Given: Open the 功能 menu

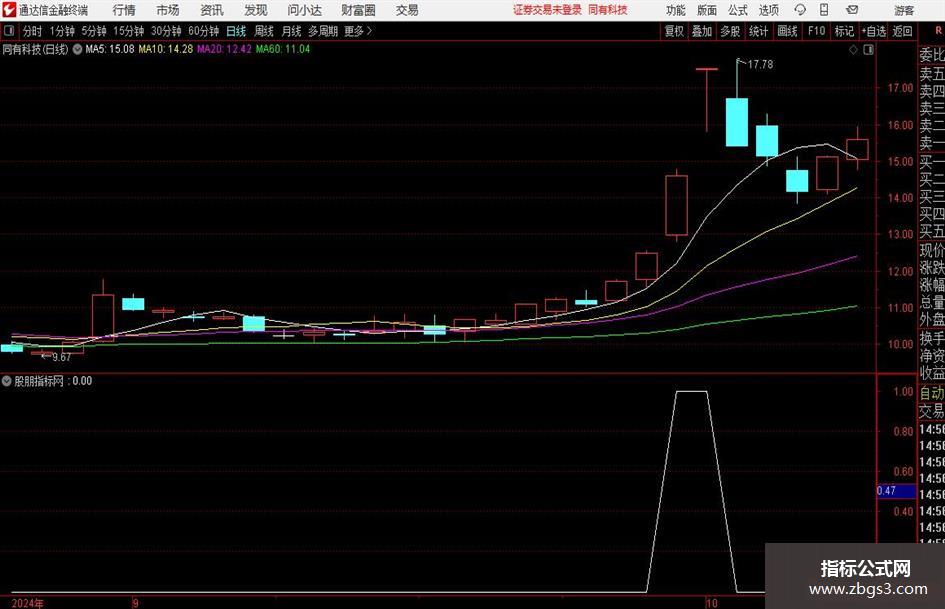Looking at the screenshot, I should click(676, 10).
